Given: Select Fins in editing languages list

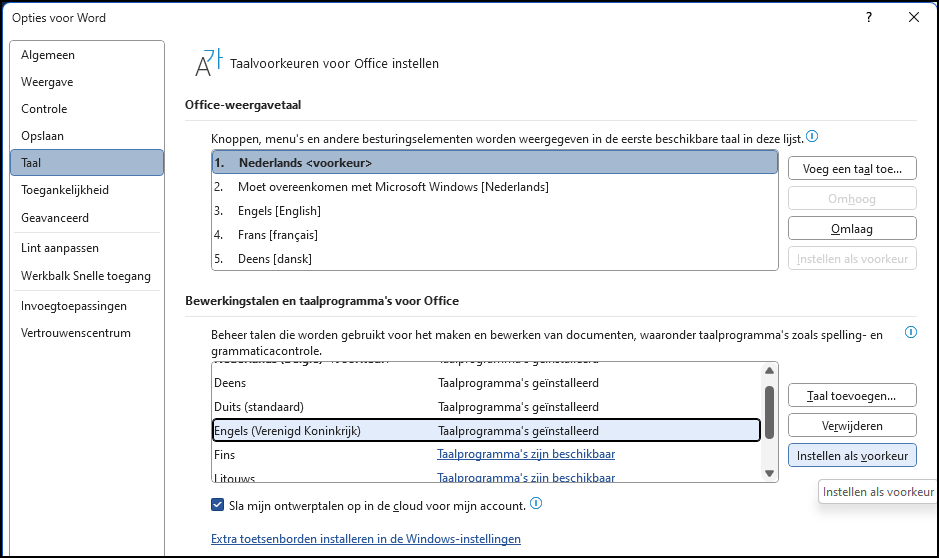Looking at the screenshot, I should [x=486, y=454].
